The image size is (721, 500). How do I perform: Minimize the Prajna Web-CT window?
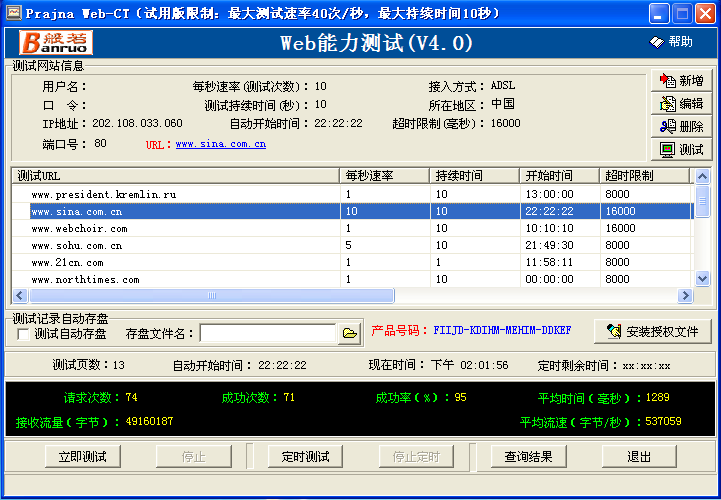[x=659, y=13]
